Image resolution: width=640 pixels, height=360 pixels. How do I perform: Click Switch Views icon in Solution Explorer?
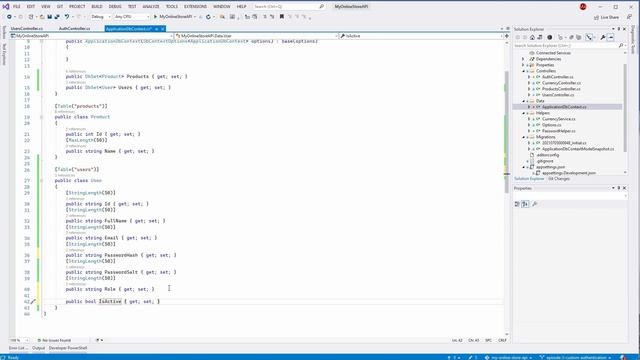pos(540,37)
